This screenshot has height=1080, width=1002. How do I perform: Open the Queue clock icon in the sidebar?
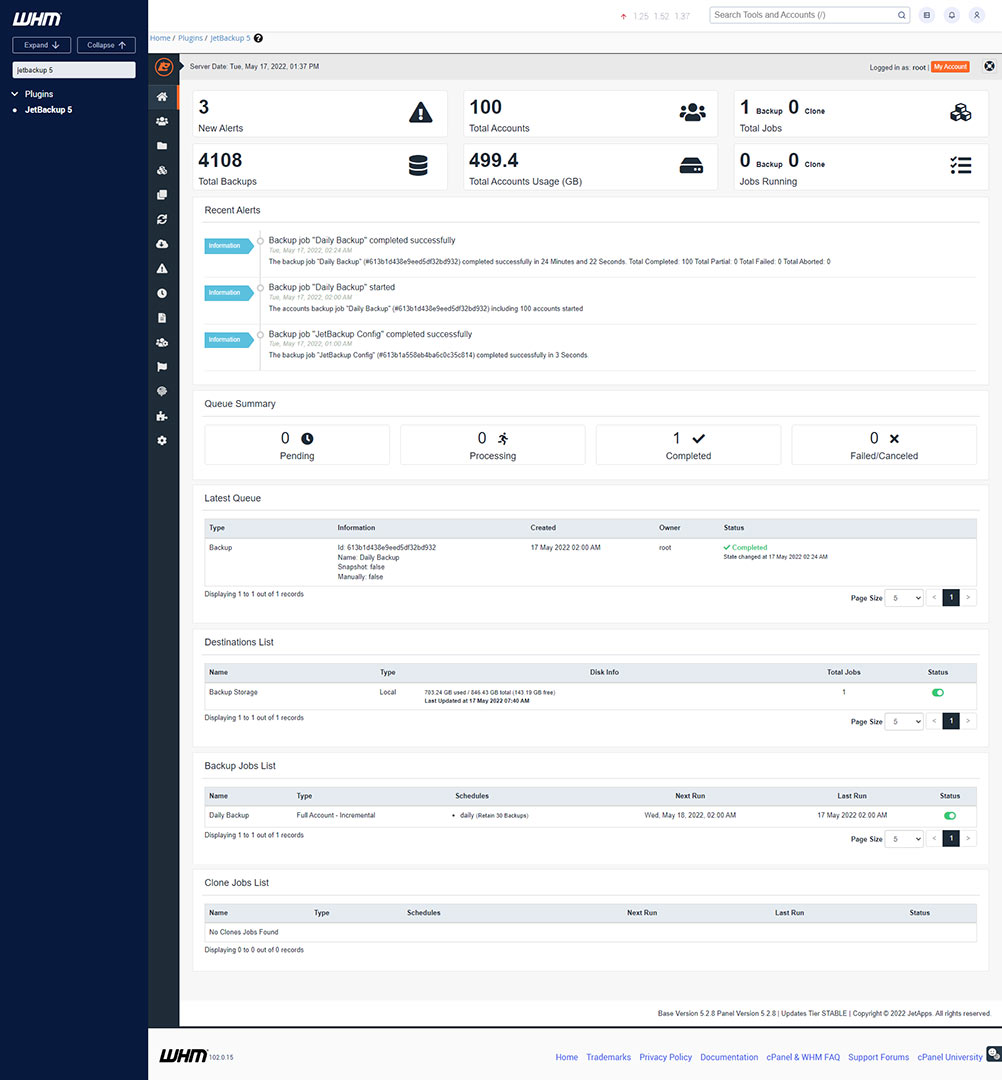pyautogui.click(x=162, y=292)
